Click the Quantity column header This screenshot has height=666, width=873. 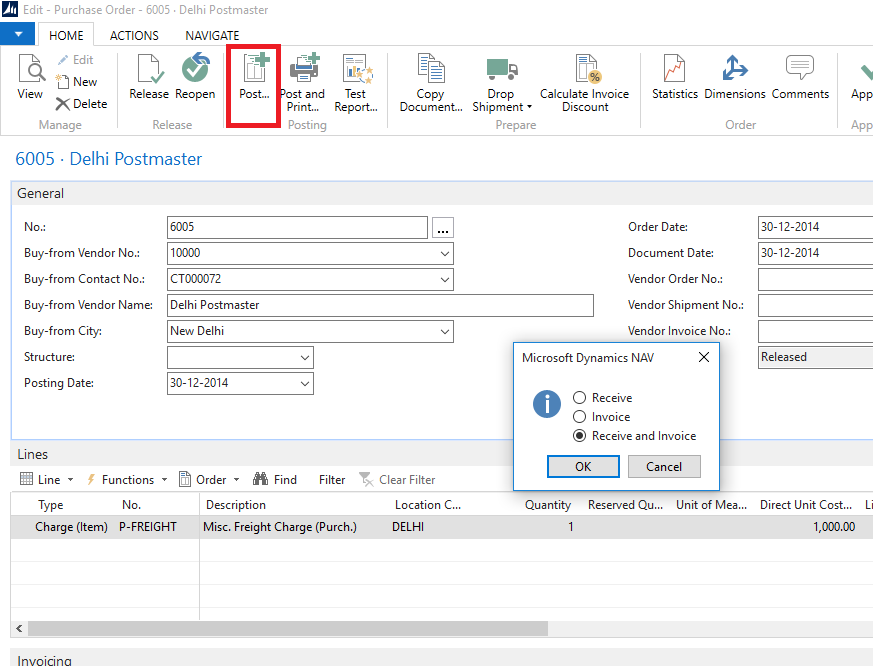(548, 505)
